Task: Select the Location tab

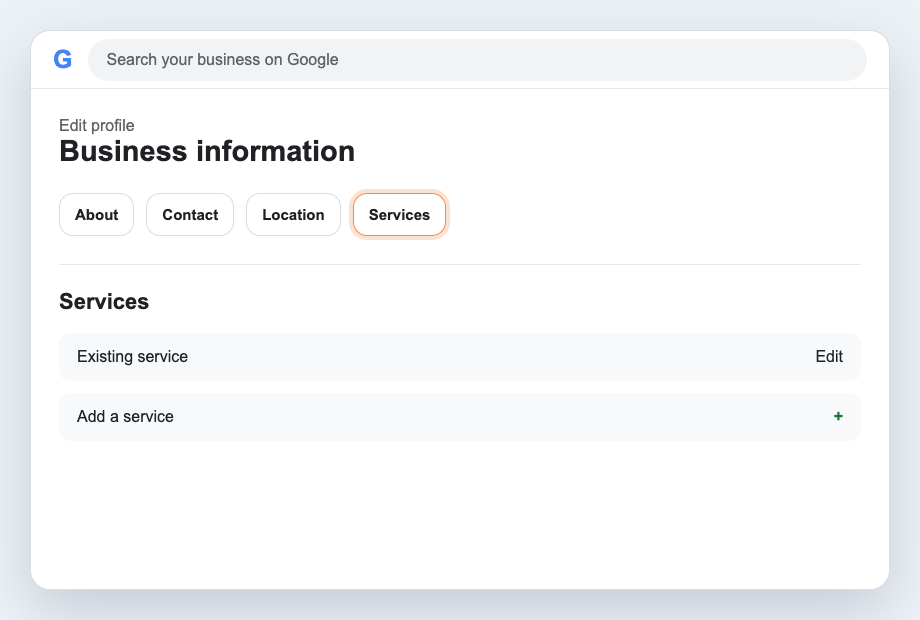Action: [293, 215]
